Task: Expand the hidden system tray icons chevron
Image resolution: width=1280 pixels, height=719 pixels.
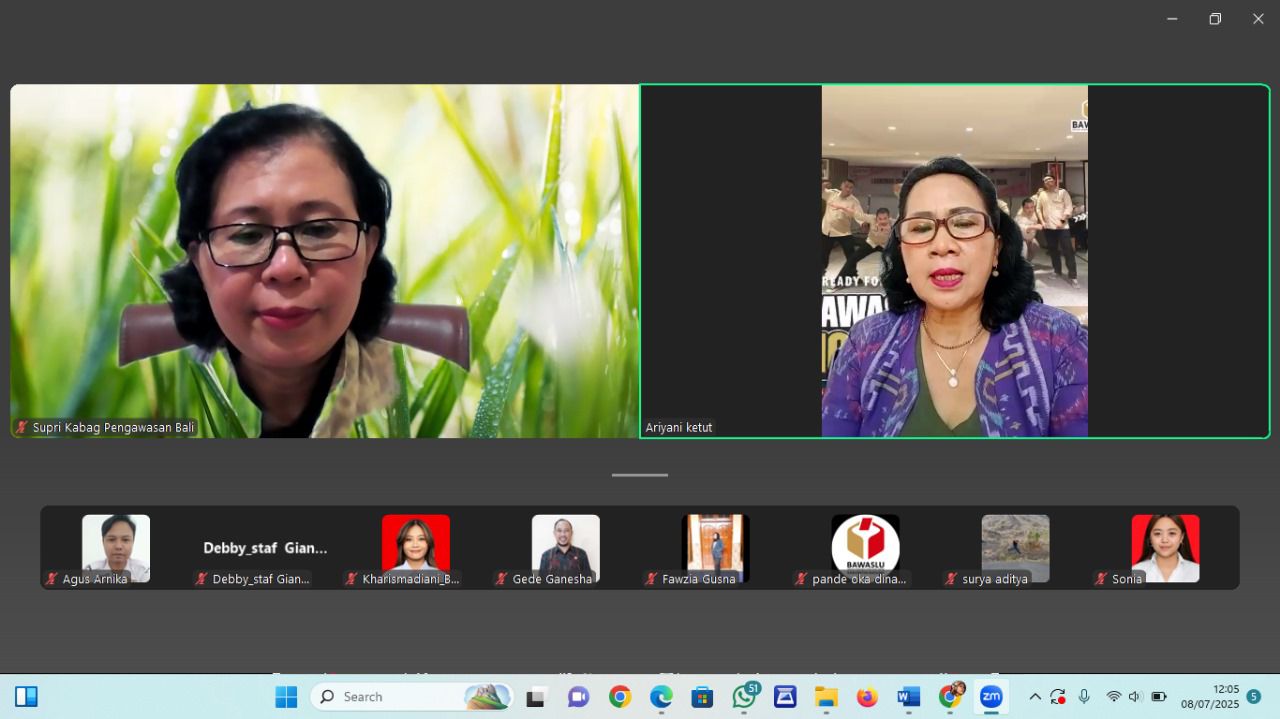Action: pyautogui.click(x=1035, y=697)
